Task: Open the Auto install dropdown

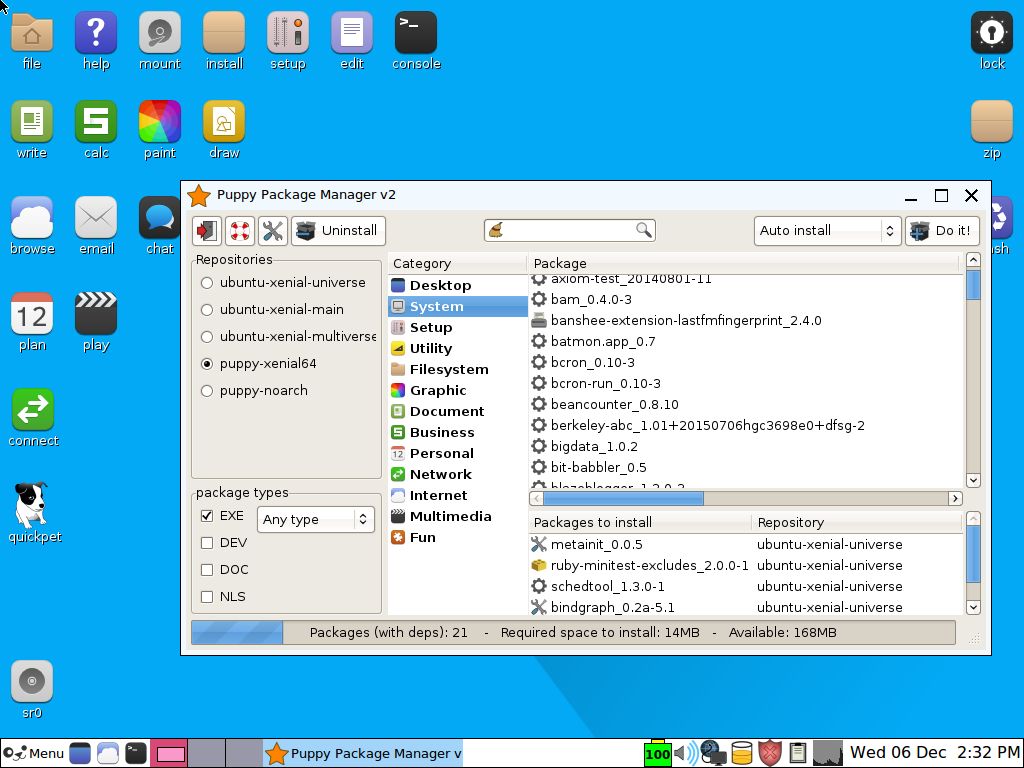Action: pyautogui.click(x=826, y=230)
